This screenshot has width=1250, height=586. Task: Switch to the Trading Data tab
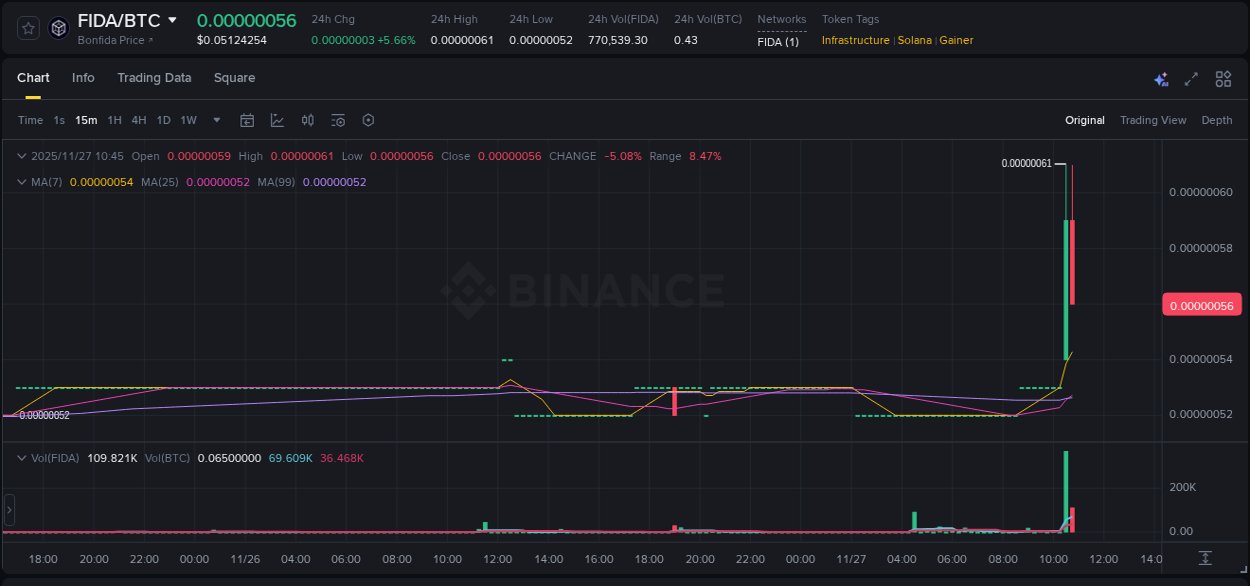[154, 77]
